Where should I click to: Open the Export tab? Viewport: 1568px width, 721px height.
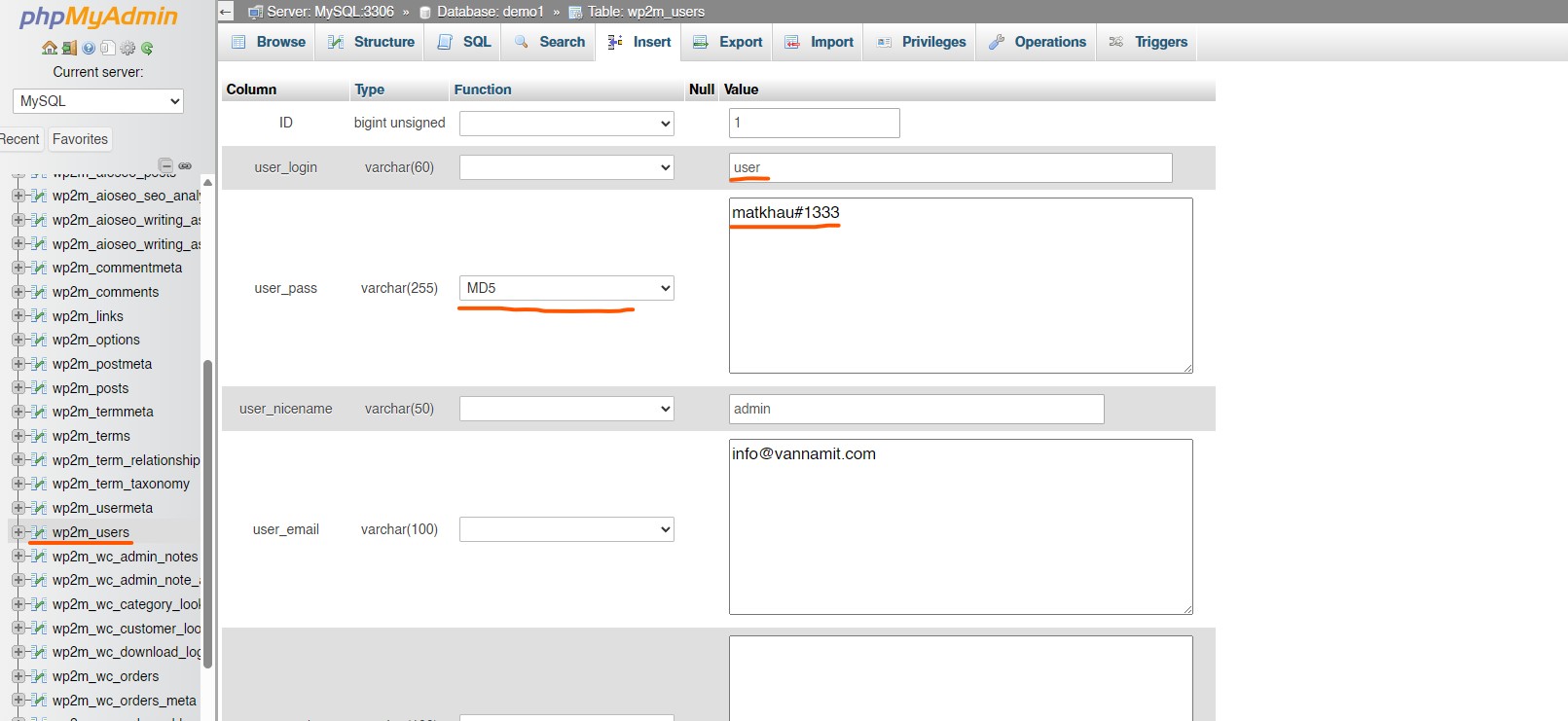pos(728,42)
